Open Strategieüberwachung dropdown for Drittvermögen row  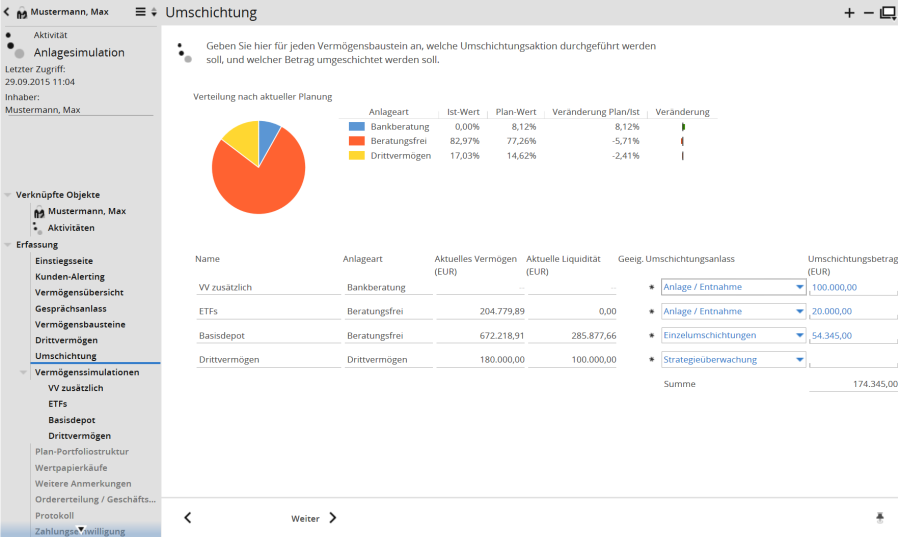tap(799, 359)
